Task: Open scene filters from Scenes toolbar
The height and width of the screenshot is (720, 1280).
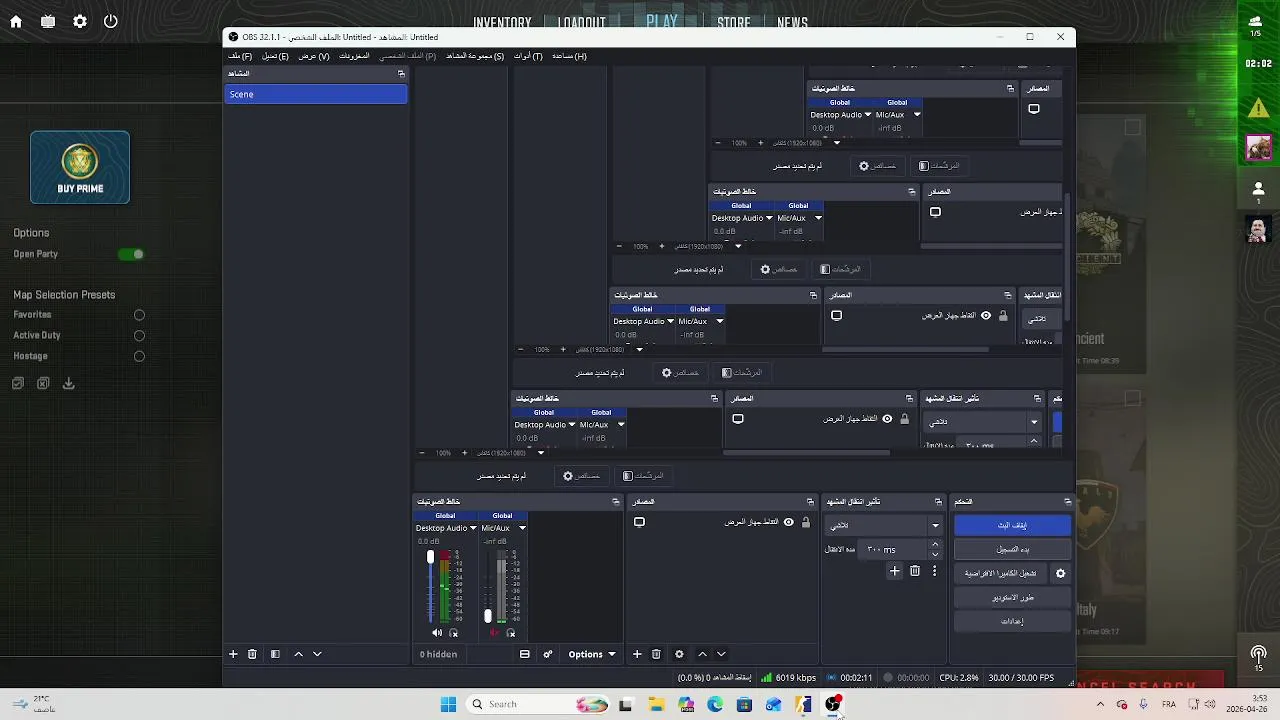Action: (x=275, y=654)
